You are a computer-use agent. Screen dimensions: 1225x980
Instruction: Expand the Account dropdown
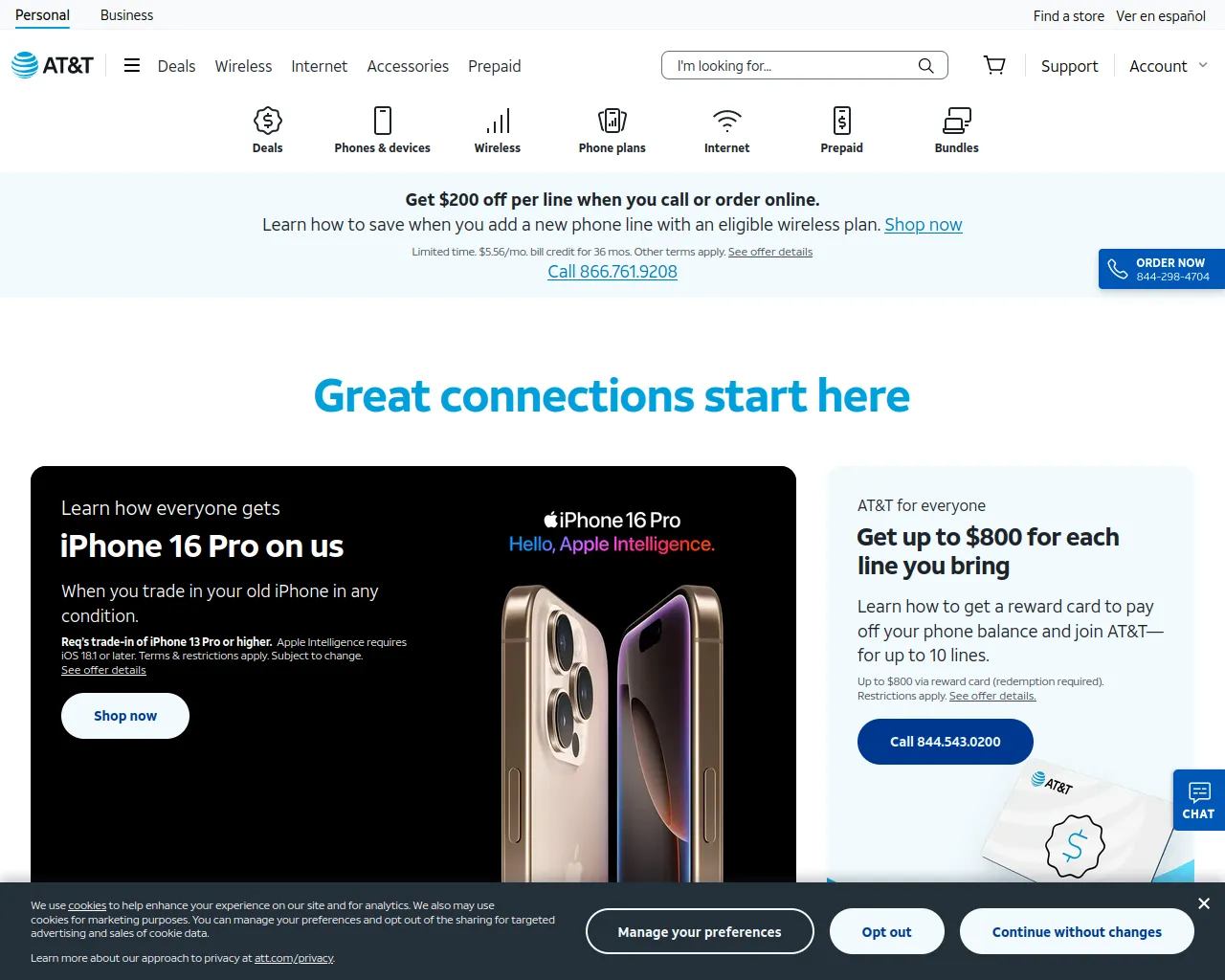point(1169,66)
